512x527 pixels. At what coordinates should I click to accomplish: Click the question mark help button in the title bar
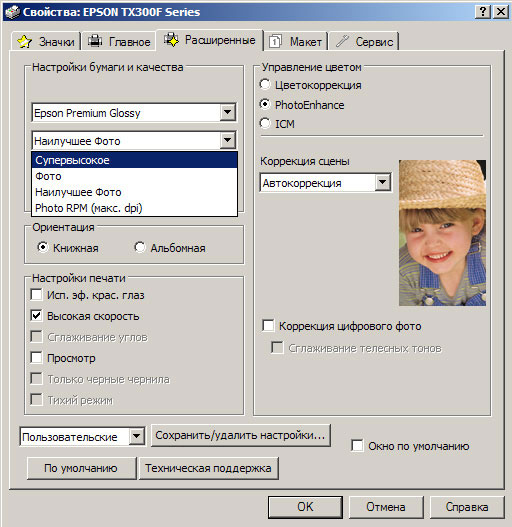coord(483,12)
